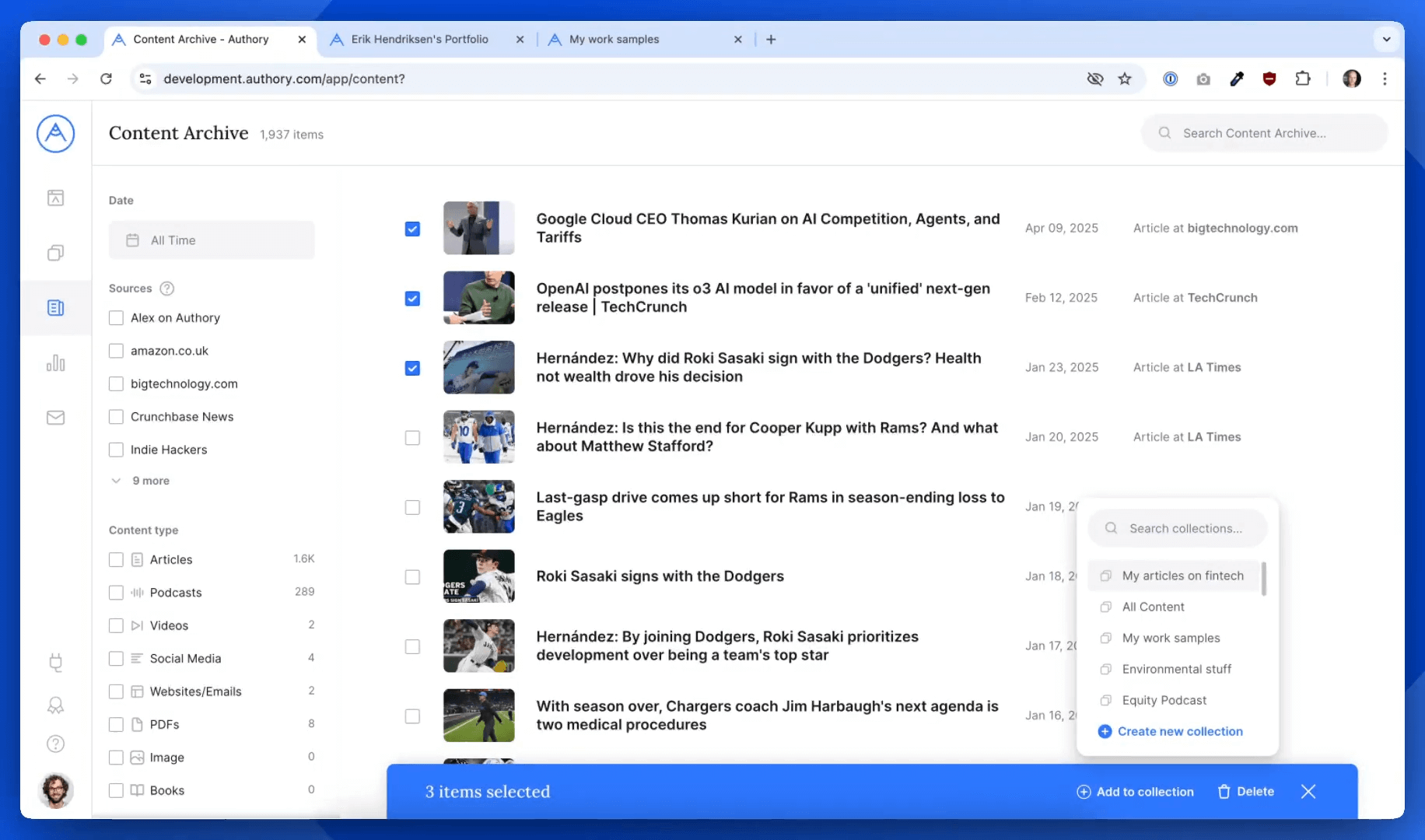The image size is (1425, 840).
Task: Open the newsletter mail sidebar icon
Action: 55,418
